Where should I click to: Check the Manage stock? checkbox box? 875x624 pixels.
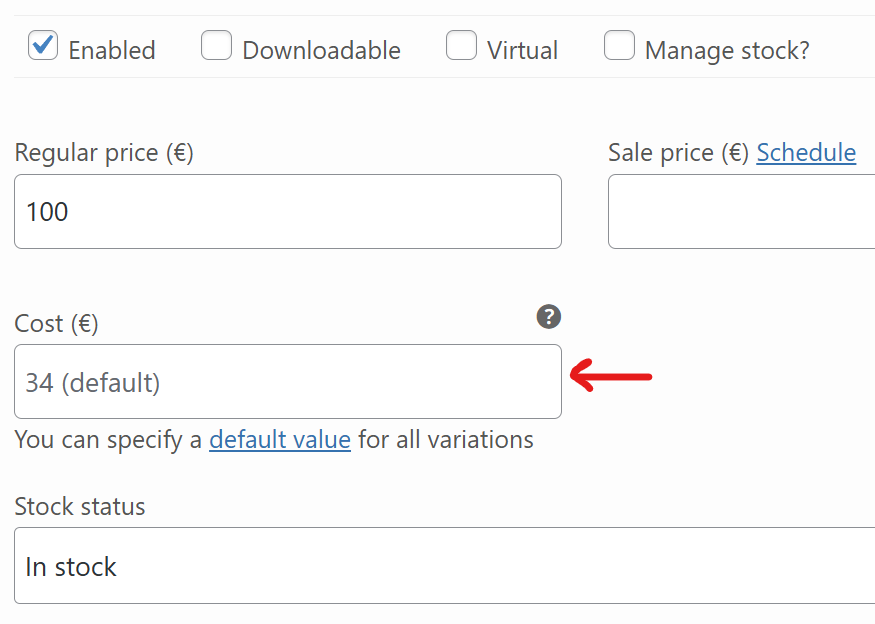pos(619,45)
